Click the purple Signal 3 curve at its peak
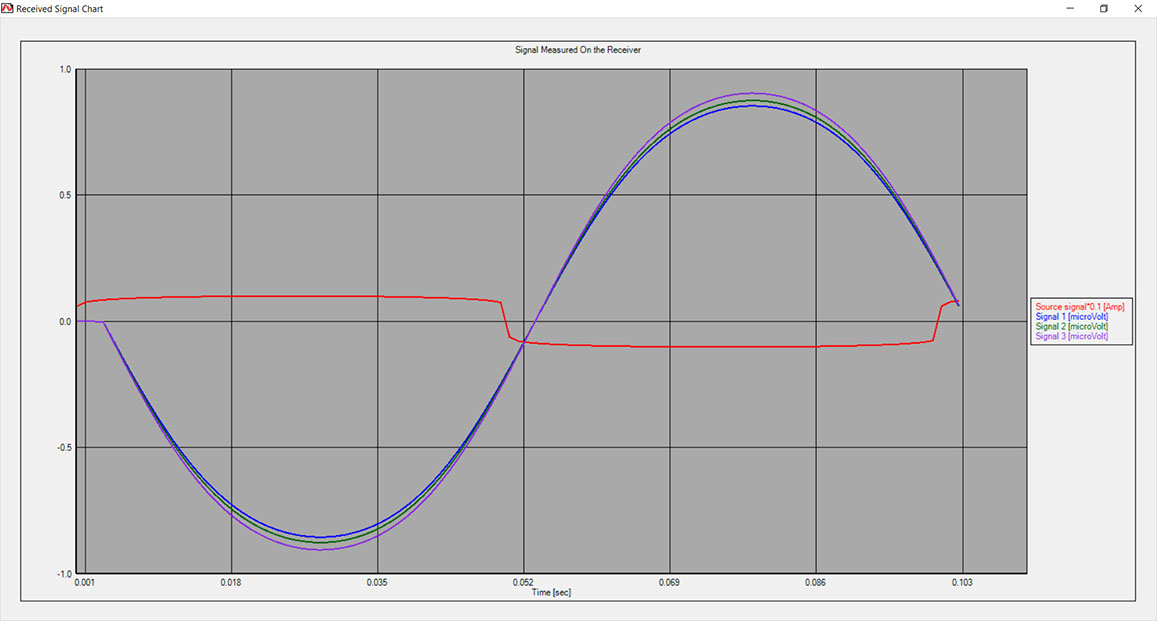The height and width of the screenshot is (621, 1157). 752,93
